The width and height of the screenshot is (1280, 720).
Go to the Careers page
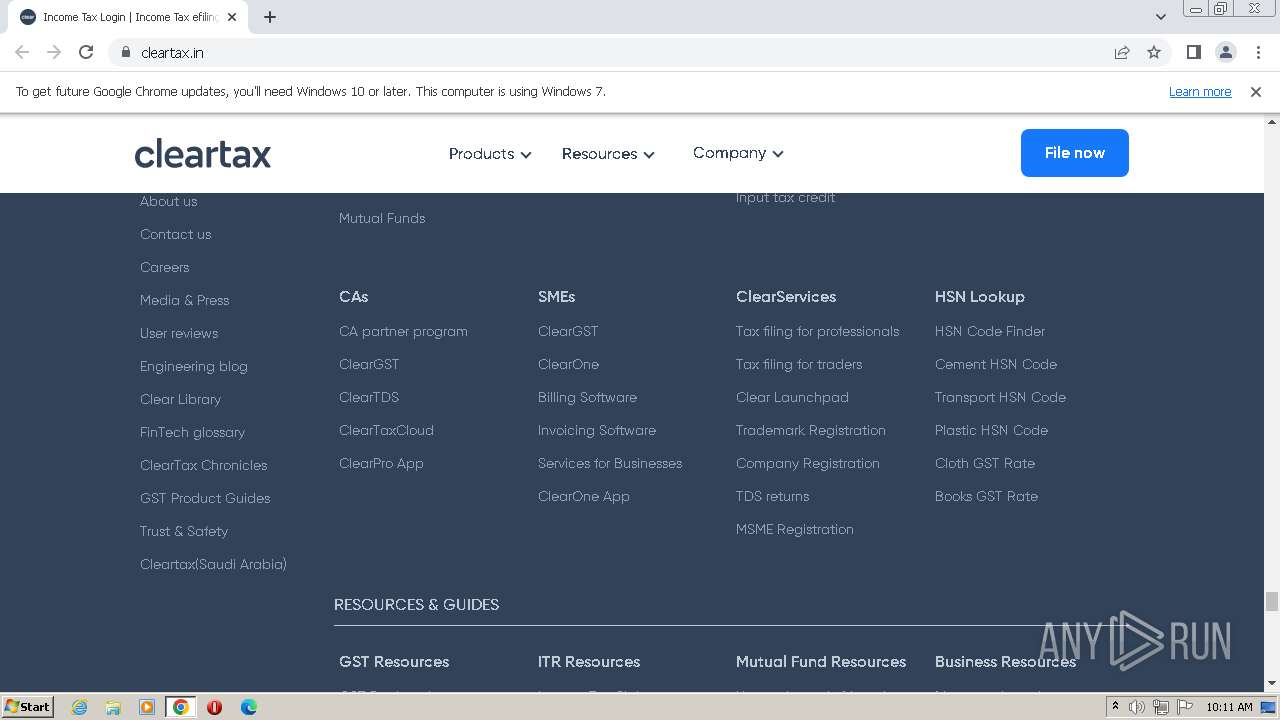[x=164, y=267]
